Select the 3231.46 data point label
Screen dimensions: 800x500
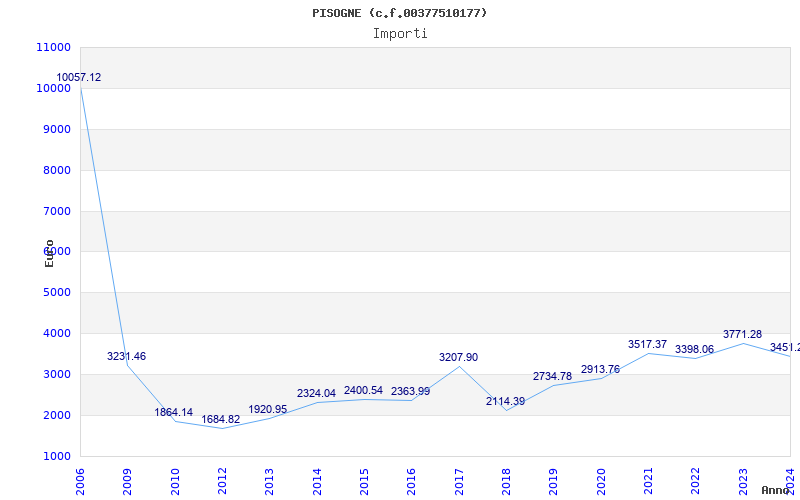[126, 356]
